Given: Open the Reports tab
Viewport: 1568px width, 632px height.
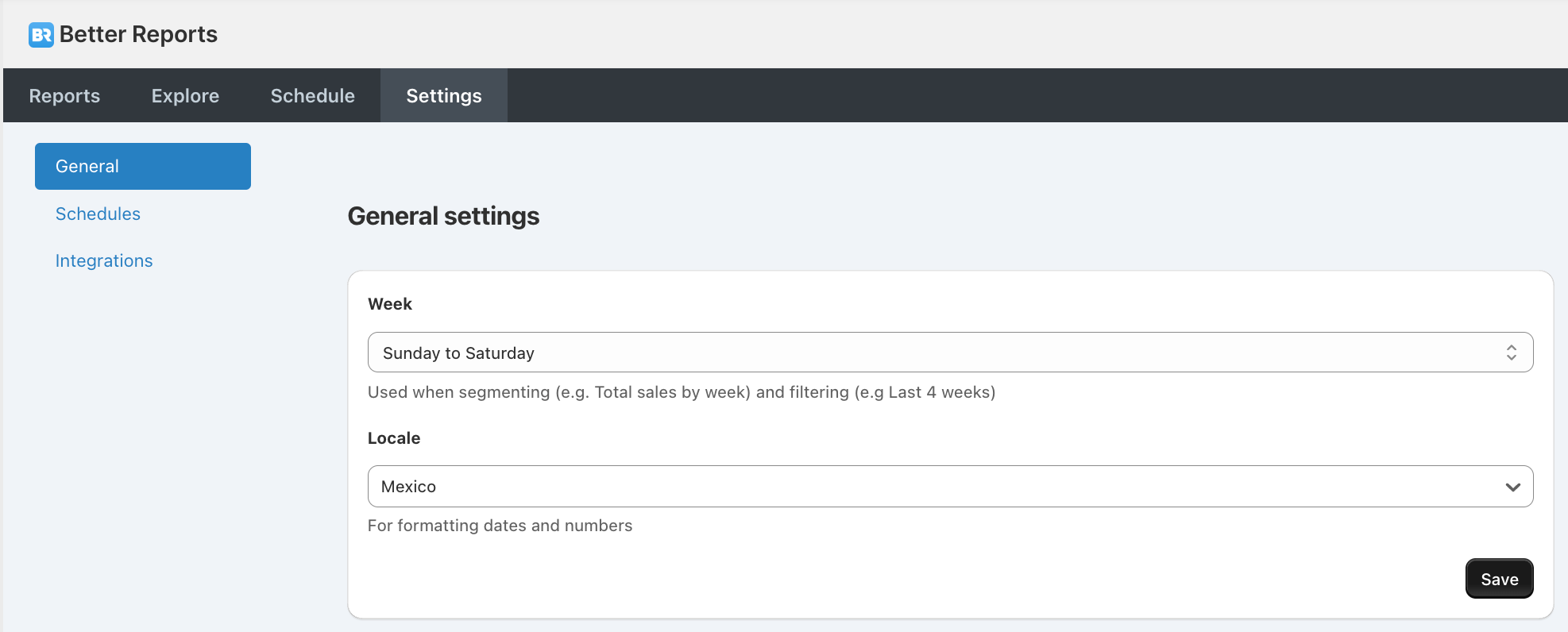Looking at the screenshot, I should pyautogui.click(x=64, y=96).
